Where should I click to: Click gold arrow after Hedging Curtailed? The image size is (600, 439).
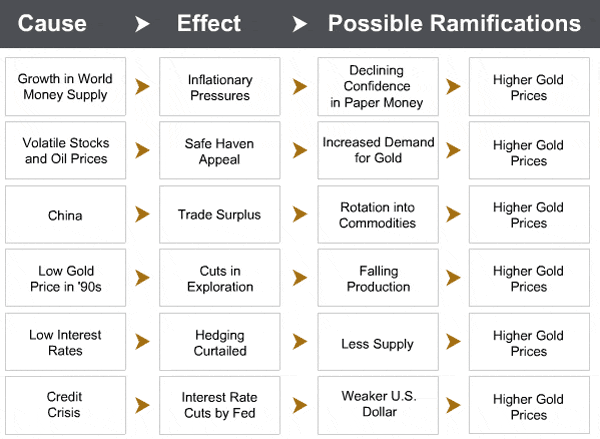coord(300,342)
